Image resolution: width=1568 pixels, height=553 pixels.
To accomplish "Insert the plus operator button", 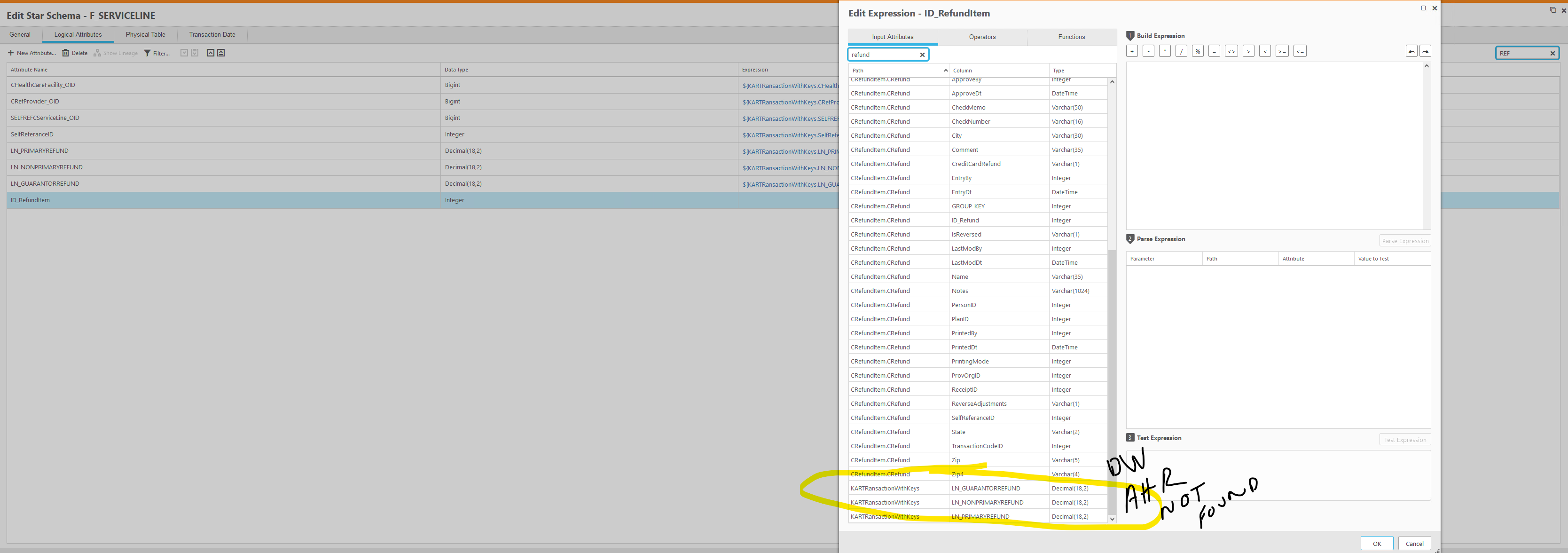I will pyautogui.click(x=1131, y=51).
